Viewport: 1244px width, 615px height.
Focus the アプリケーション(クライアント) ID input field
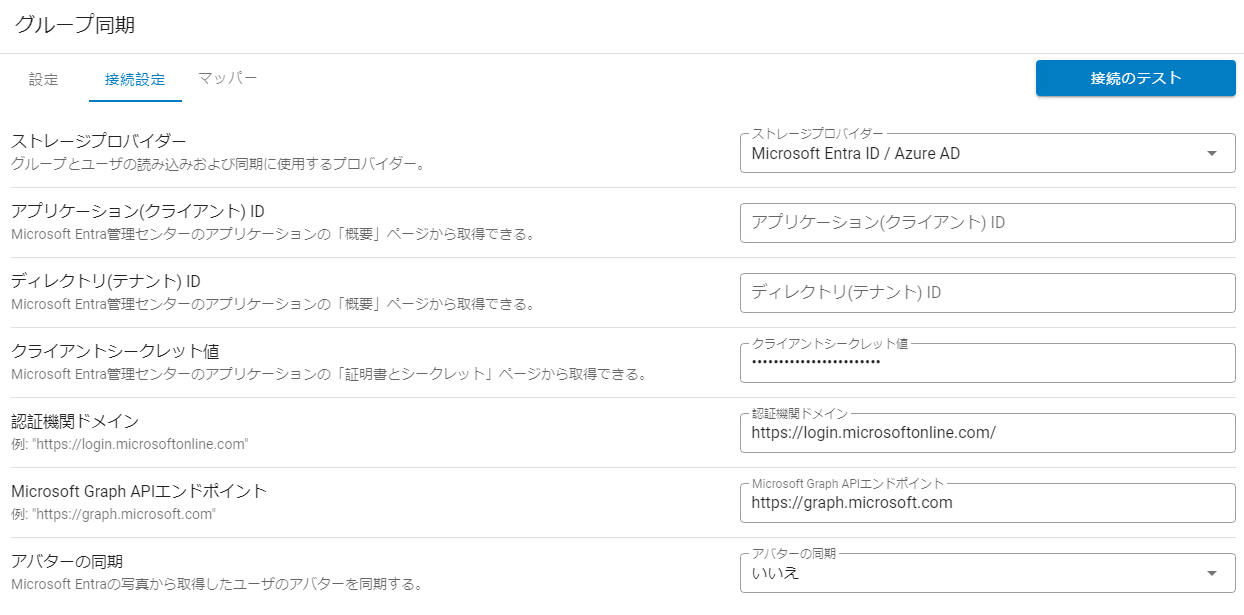(x=987, y=223)
